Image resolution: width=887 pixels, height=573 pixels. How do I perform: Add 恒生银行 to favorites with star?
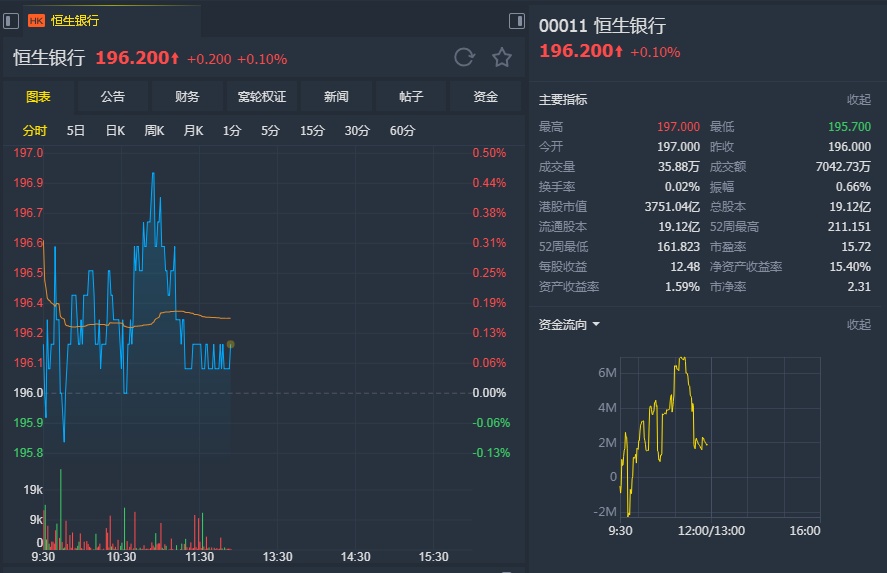click(x=502, y=57)
